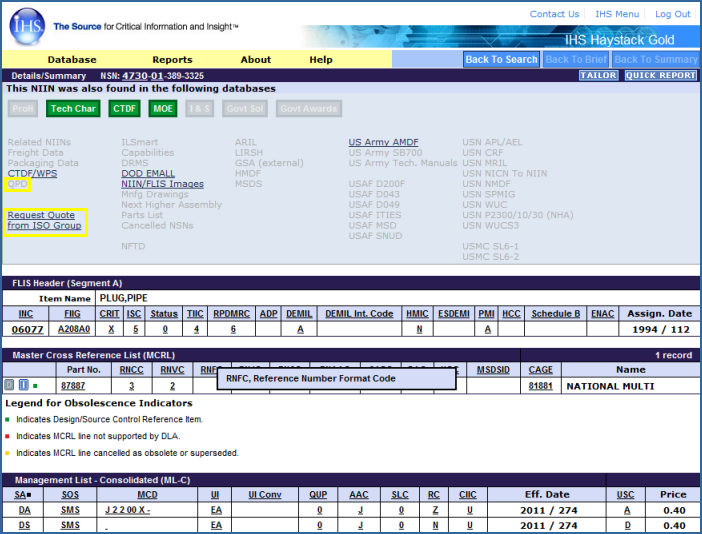The width and height of the screenshot is (702, 534).
Task: Open the CTDF/WPS link
Action: click(32, 174)
